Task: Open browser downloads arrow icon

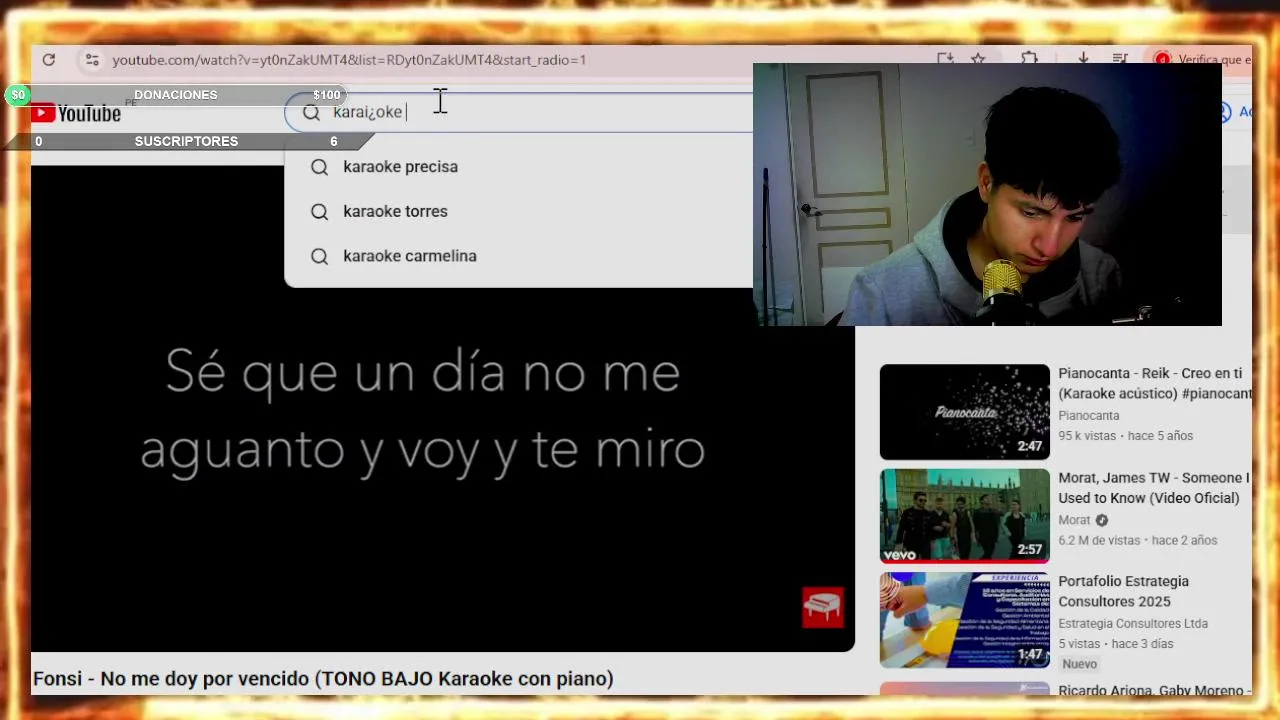Action: coord(1083,59)
